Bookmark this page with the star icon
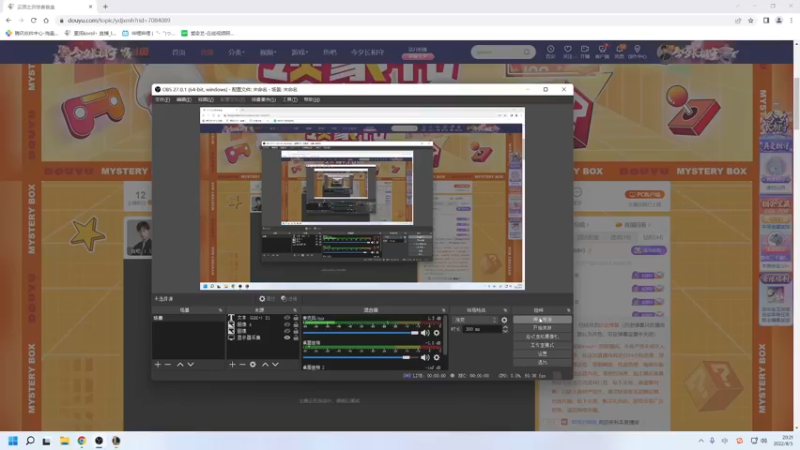The height and width of the screenshot is (450, 800). (751, 20)
